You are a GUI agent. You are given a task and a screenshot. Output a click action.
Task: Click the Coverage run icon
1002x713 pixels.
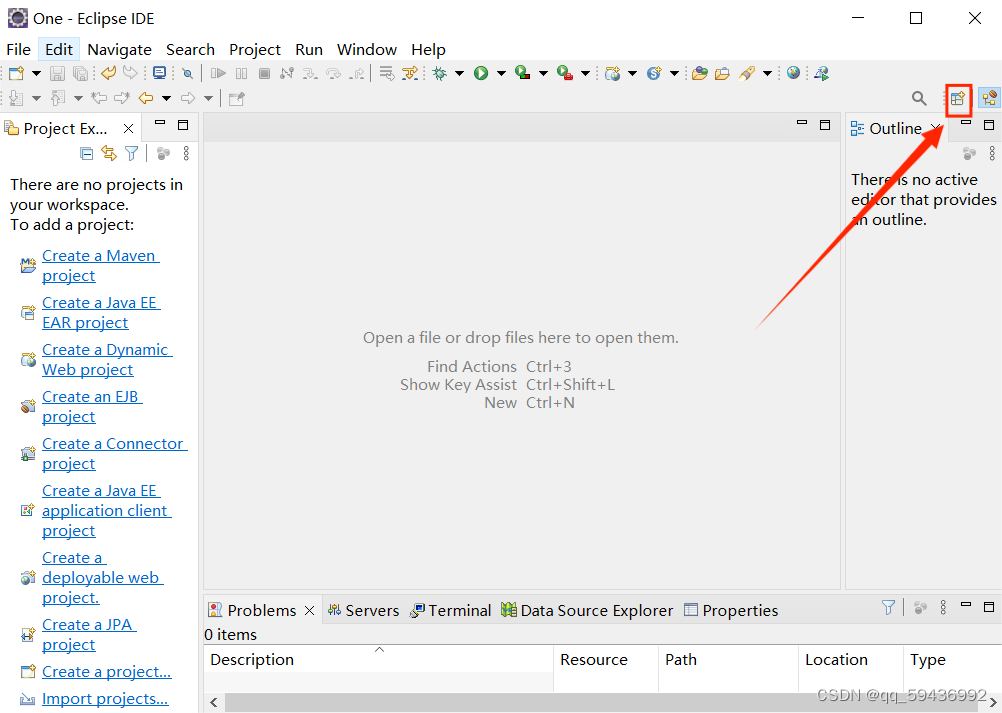coord(523,73)
